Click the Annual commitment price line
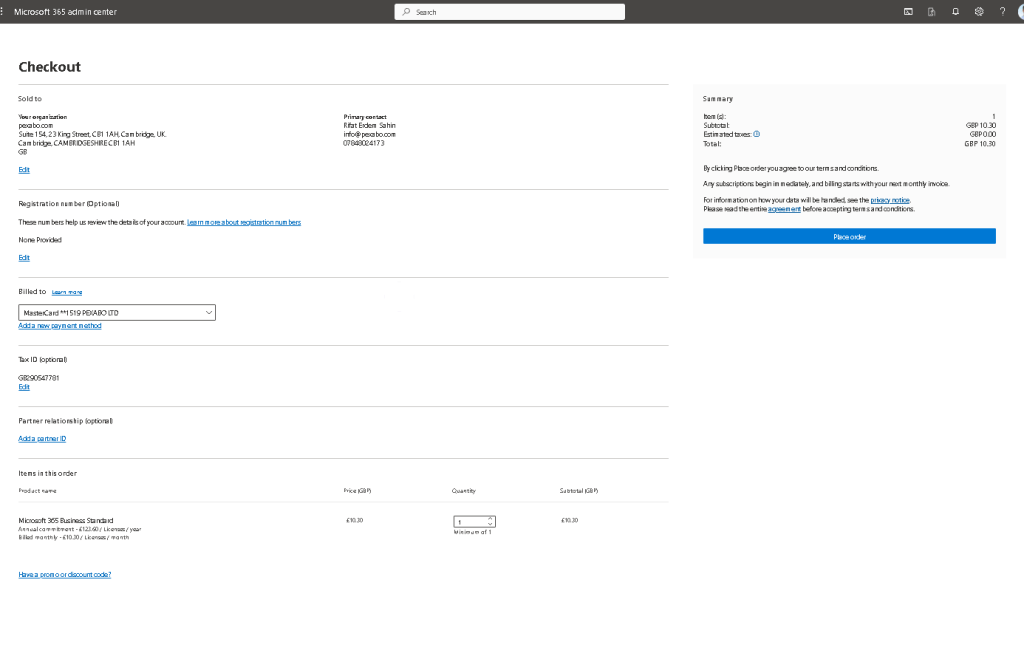This screenshot has width=1024, height=659. [80, 529]
